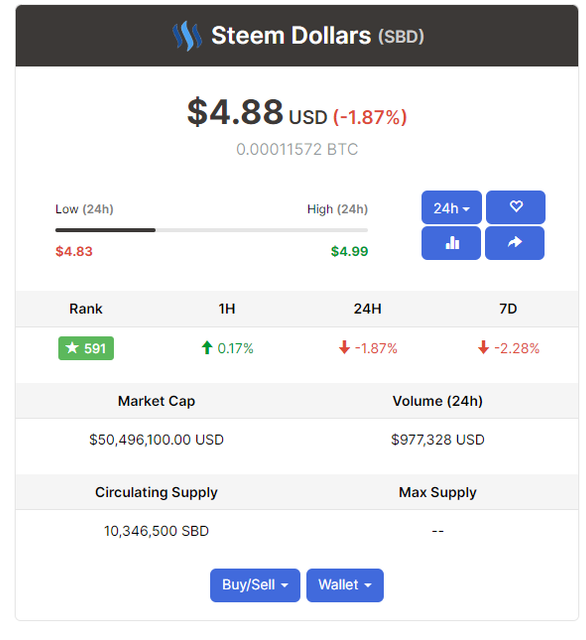Viewport: 586px width, 640px height.
Task: Click the red down arrow beside -1.87%
Action: pos(344,348)
